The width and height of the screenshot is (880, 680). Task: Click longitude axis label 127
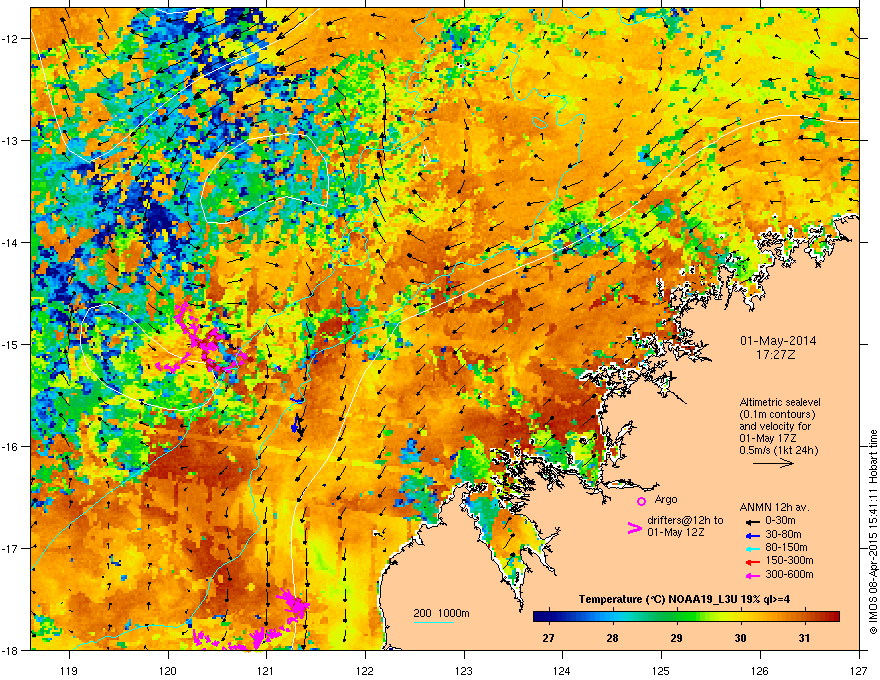click(859, 670)
